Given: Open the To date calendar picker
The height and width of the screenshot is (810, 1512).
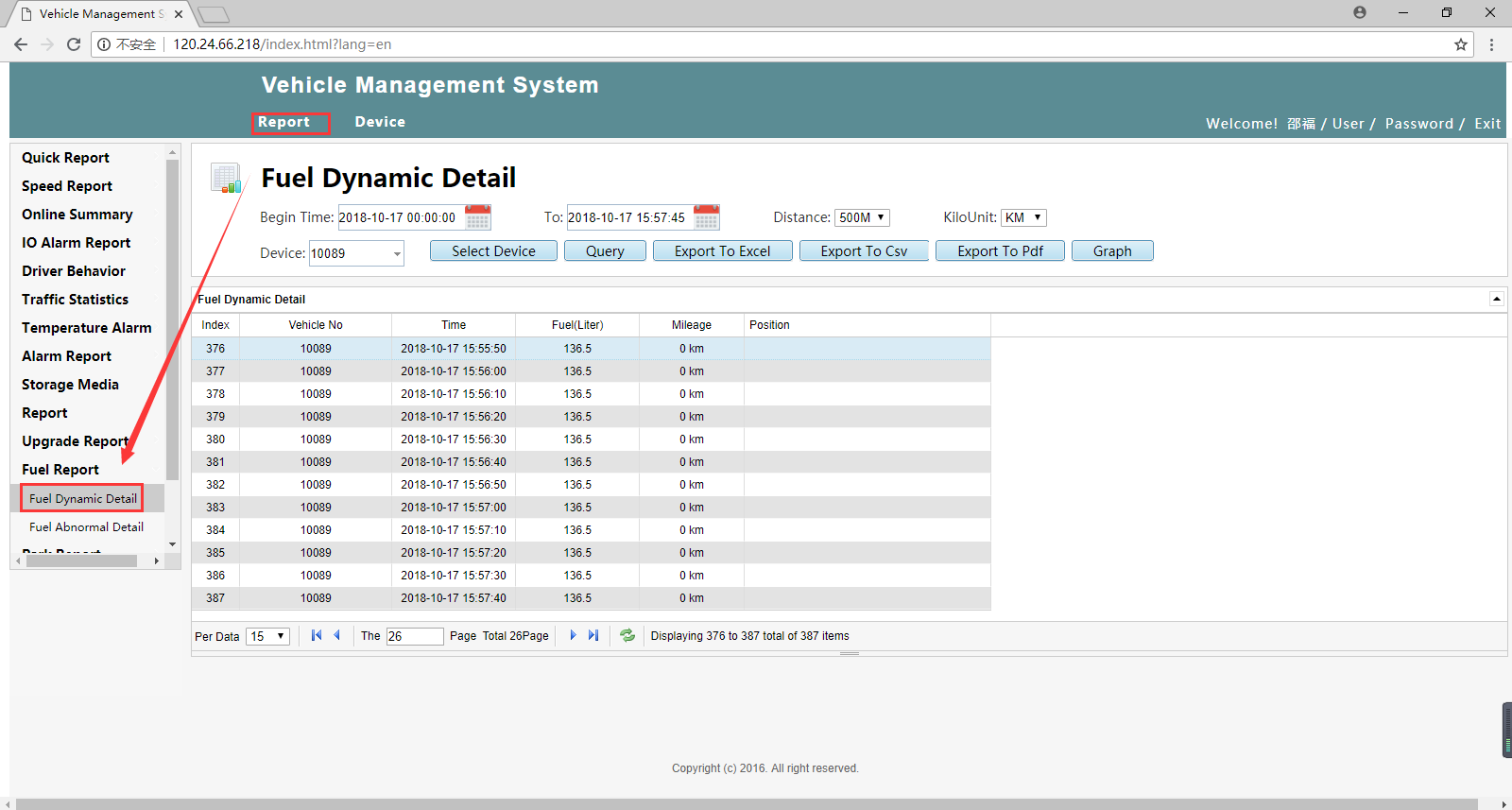Looking at the screenshot, I should [707, 217].
